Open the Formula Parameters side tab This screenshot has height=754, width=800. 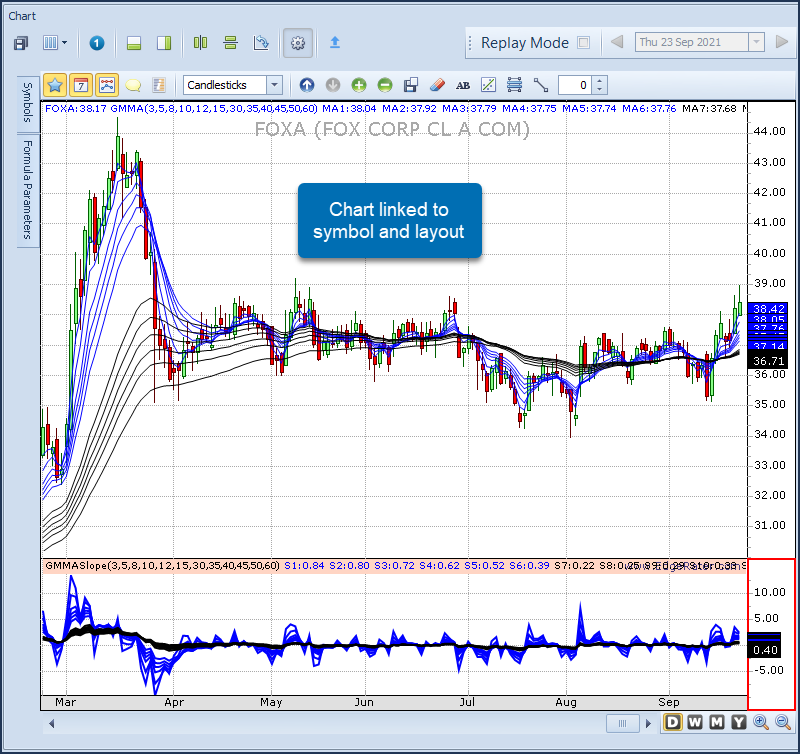point(28,190)
